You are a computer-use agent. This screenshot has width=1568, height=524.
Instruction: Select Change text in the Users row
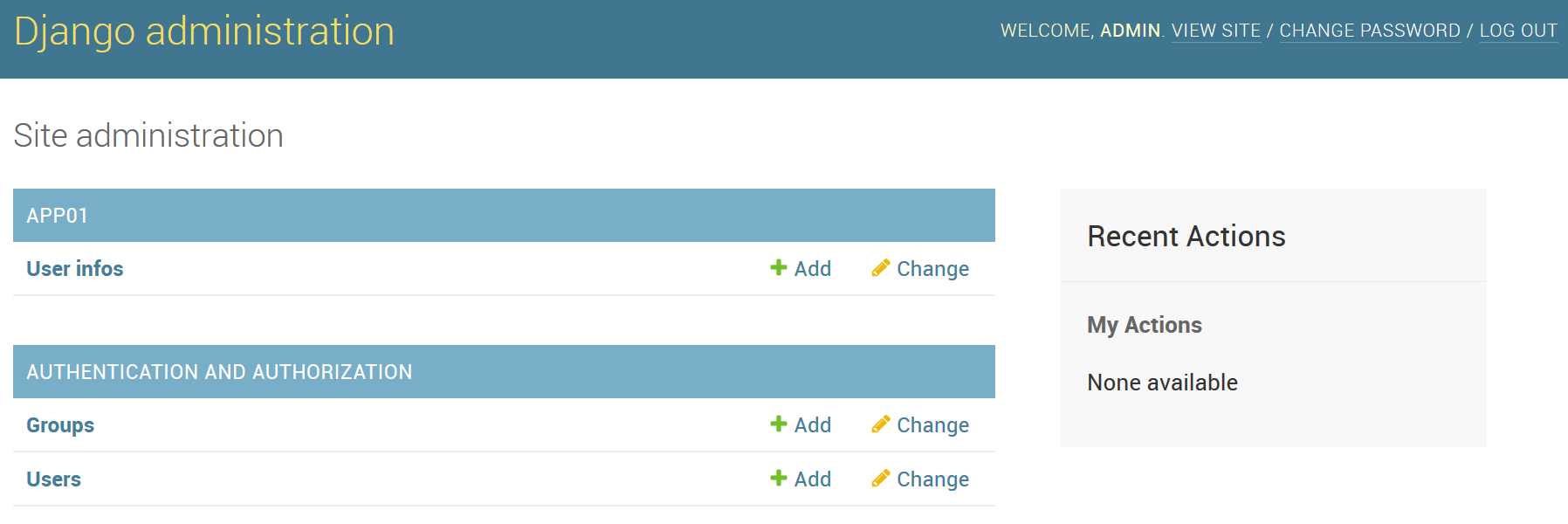coord(932,479)
